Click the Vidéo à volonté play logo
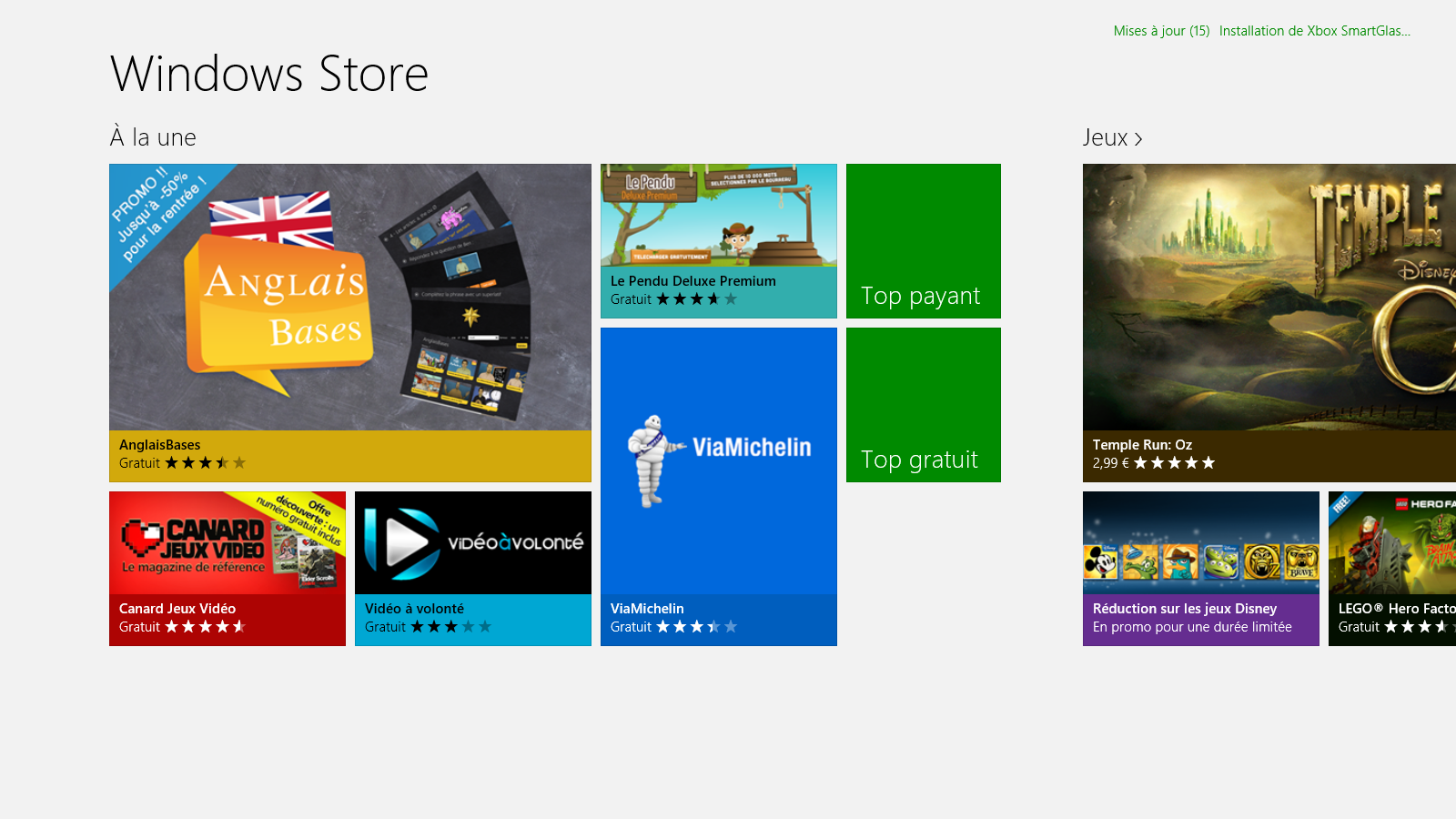The height and width of the screenshot is (819, 1456). 400,543
